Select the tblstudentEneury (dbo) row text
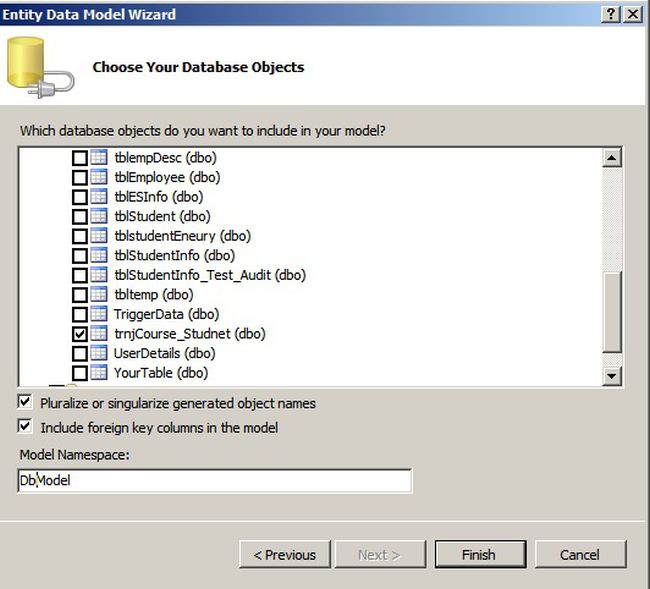Image resolution: width=650 pixels, height=589 pixels. click(x=182, y=236)
